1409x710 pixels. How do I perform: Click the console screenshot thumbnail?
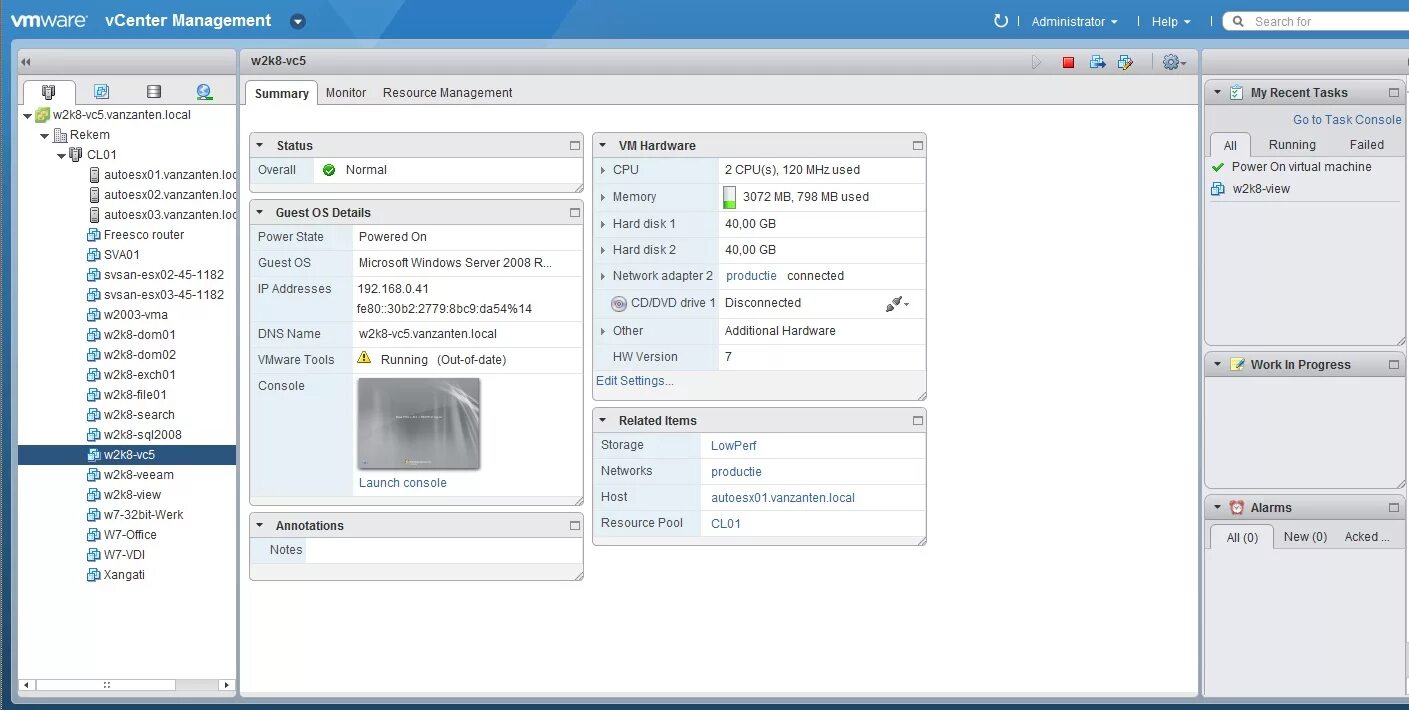click(418, 425)
